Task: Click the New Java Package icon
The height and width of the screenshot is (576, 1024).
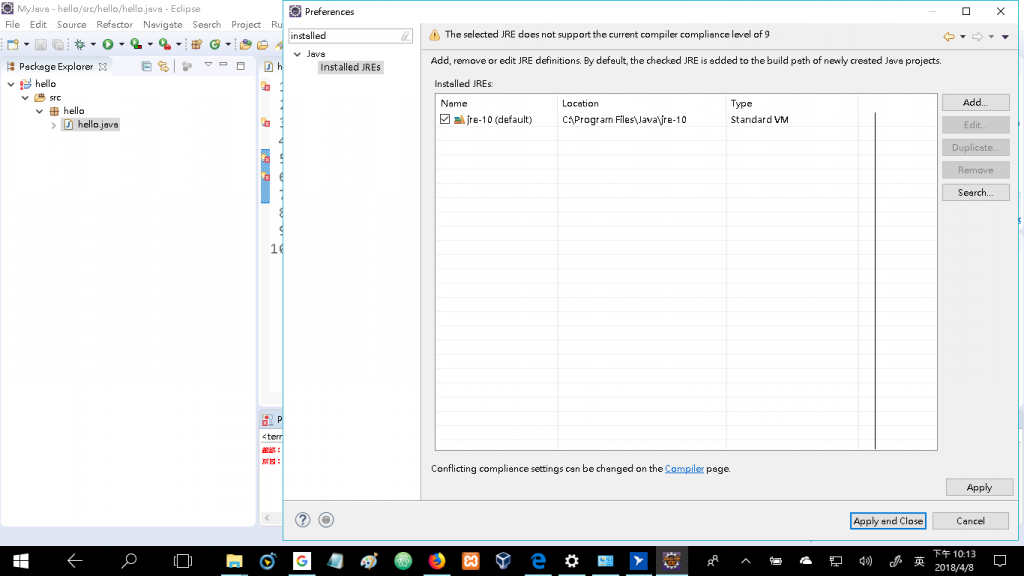Action: pos(197,44)
